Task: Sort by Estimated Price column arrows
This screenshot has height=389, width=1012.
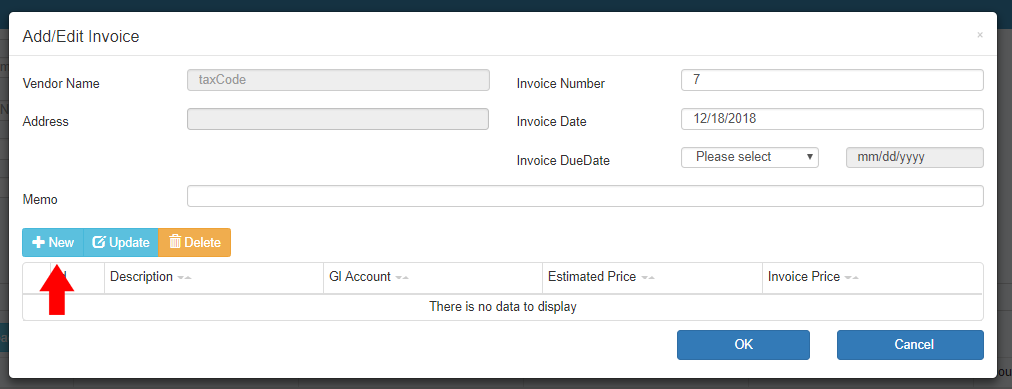Action: (x=648, y=277)
